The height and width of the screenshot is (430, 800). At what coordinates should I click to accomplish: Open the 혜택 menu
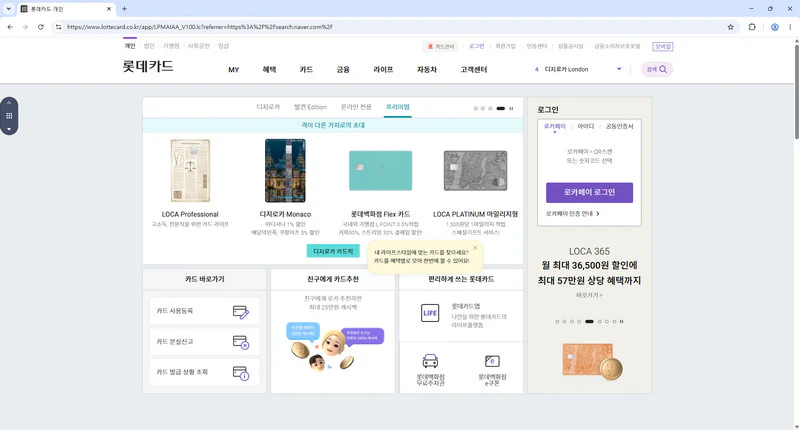click(x=269, y=69)
